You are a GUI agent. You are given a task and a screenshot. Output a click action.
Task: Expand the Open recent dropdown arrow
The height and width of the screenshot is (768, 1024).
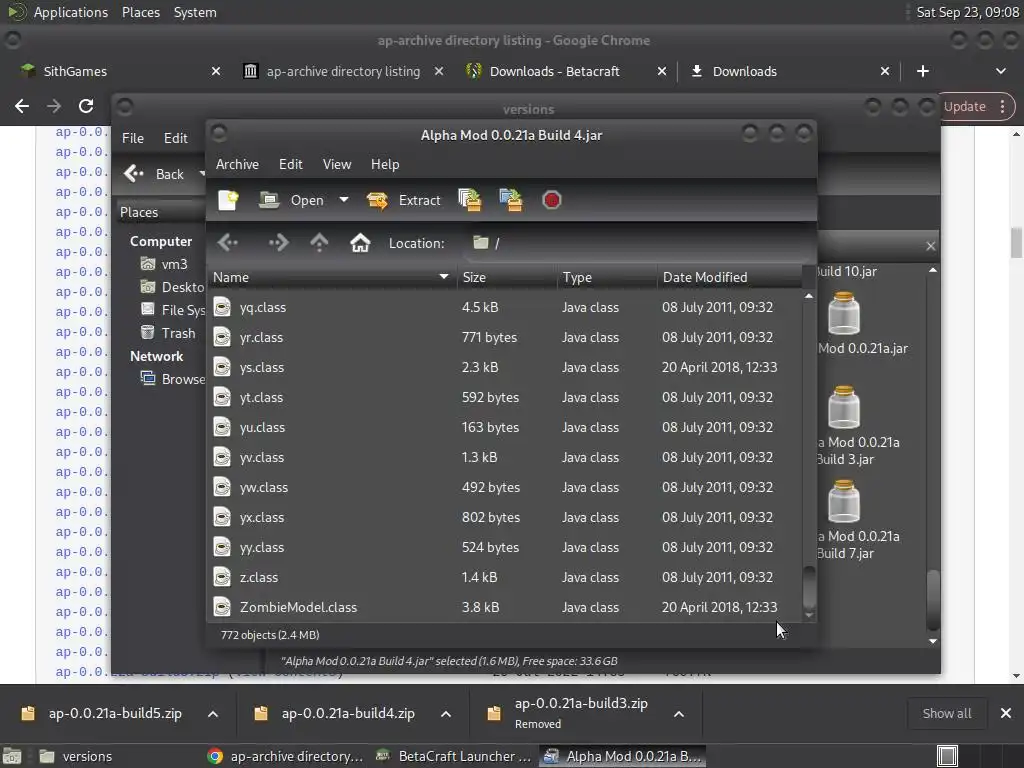coord(344,200)
